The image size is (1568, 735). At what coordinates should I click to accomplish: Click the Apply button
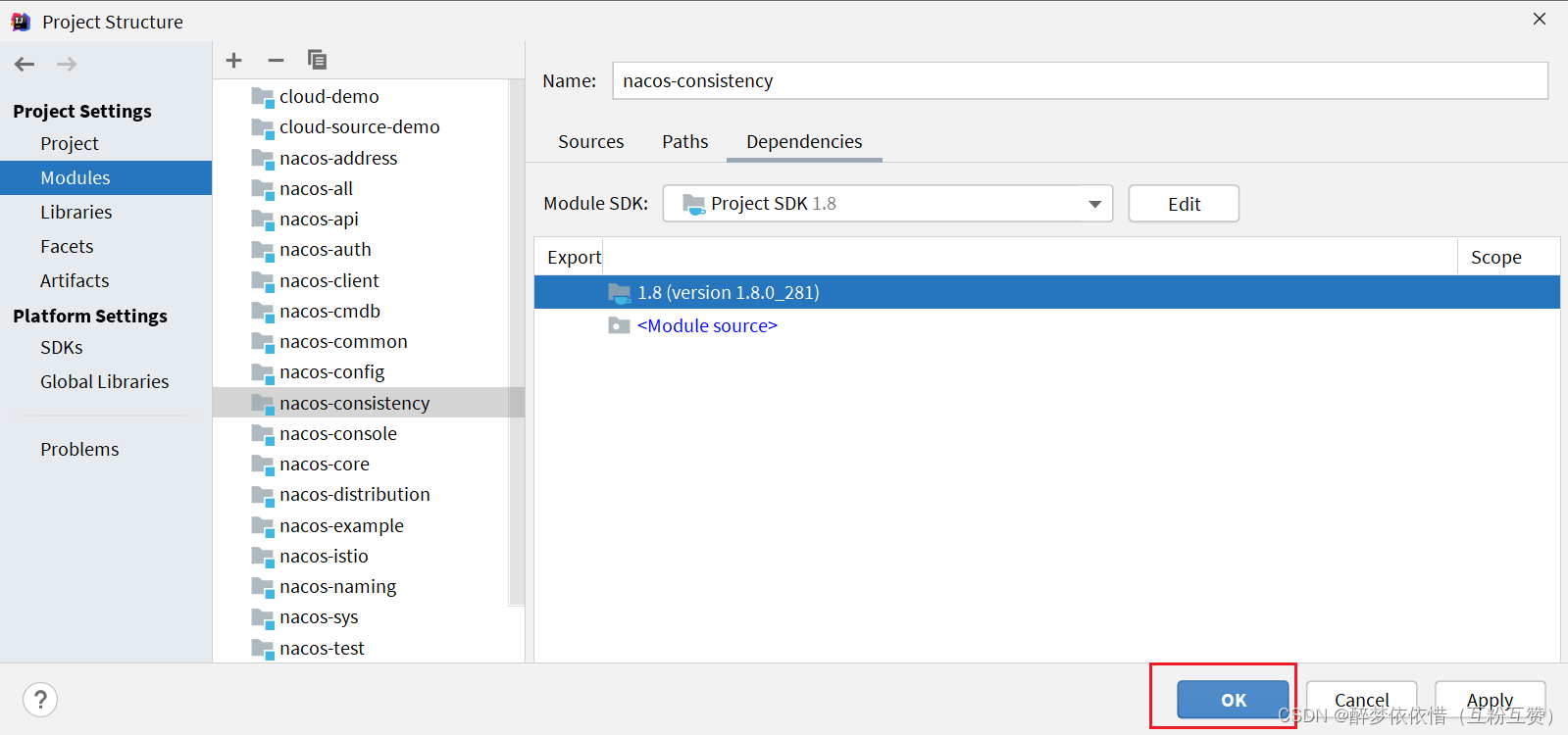click(1491, 700)
